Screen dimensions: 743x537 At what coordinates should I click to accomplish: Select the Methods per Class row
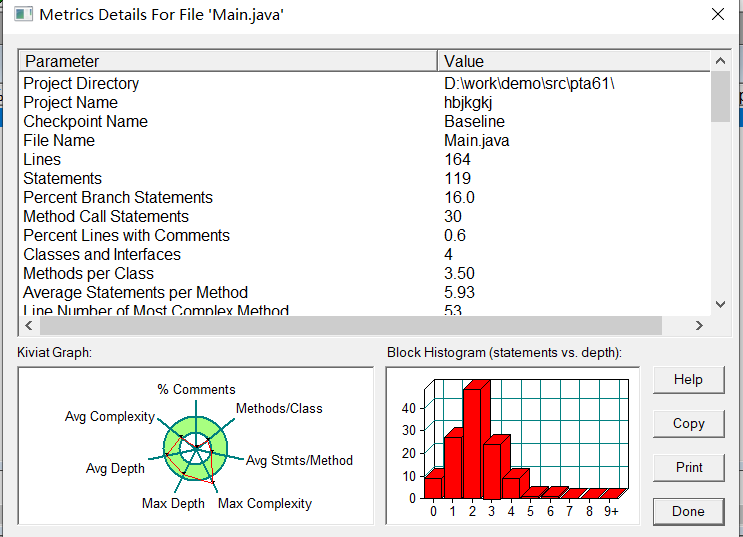(x=365, y=273)
